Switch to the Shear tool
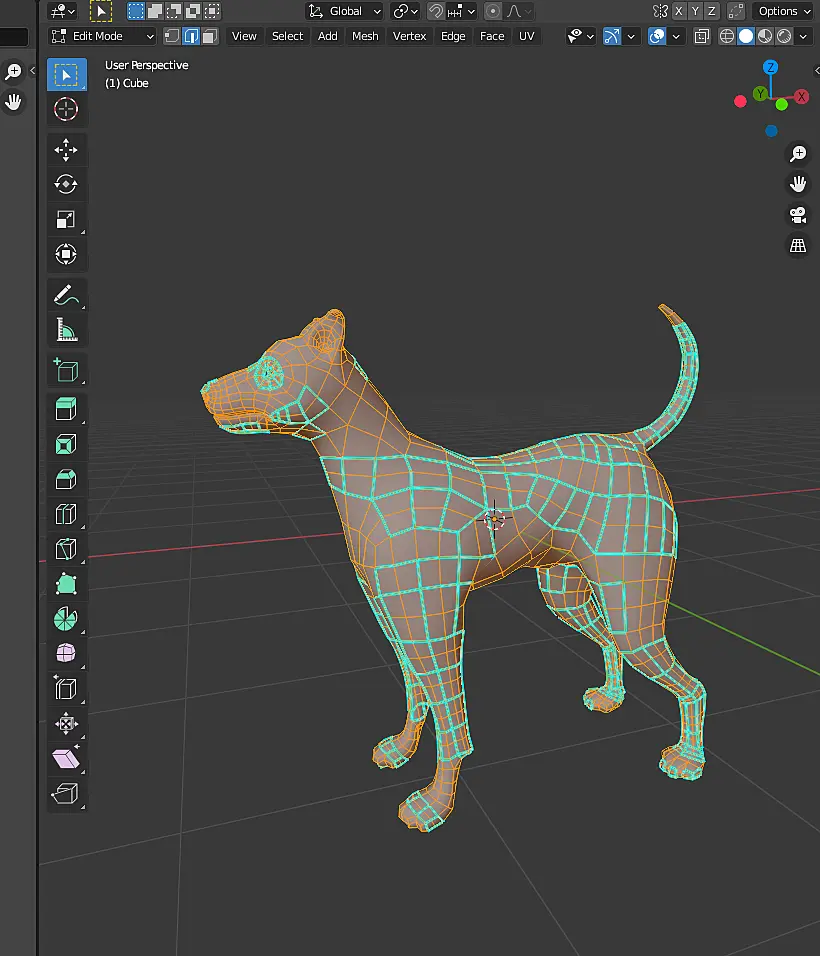The height and width of the screenshot is (956, 820). (66, 759)
